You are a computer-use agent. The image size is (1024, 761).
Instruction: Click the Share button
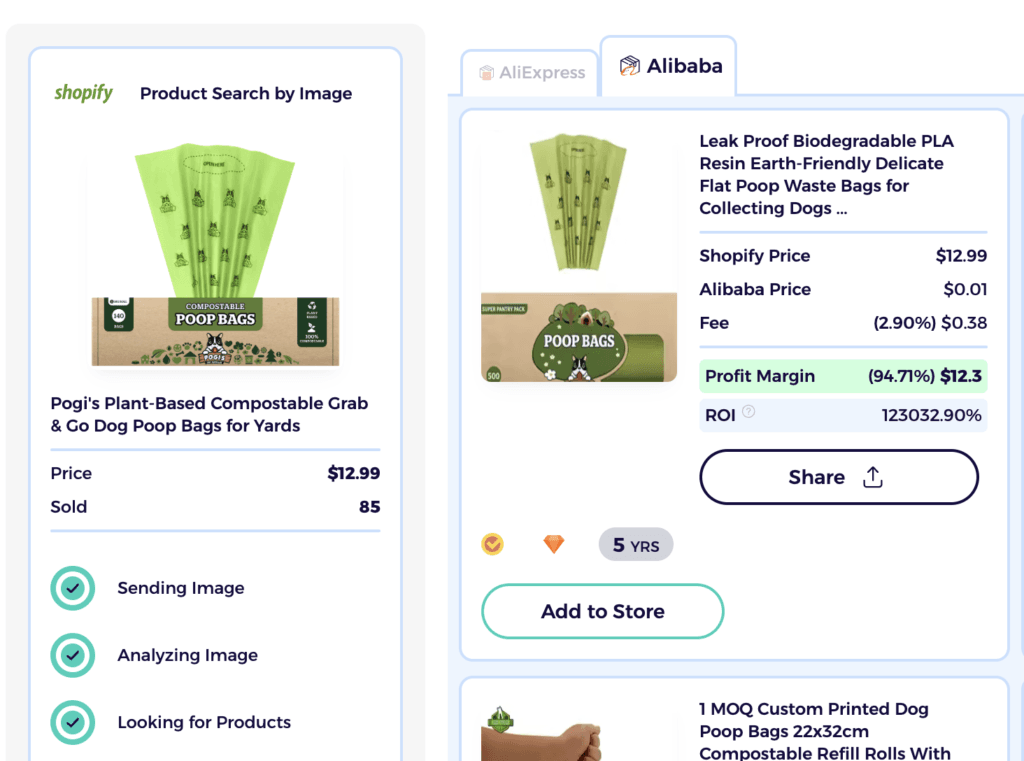click(838, 477)
